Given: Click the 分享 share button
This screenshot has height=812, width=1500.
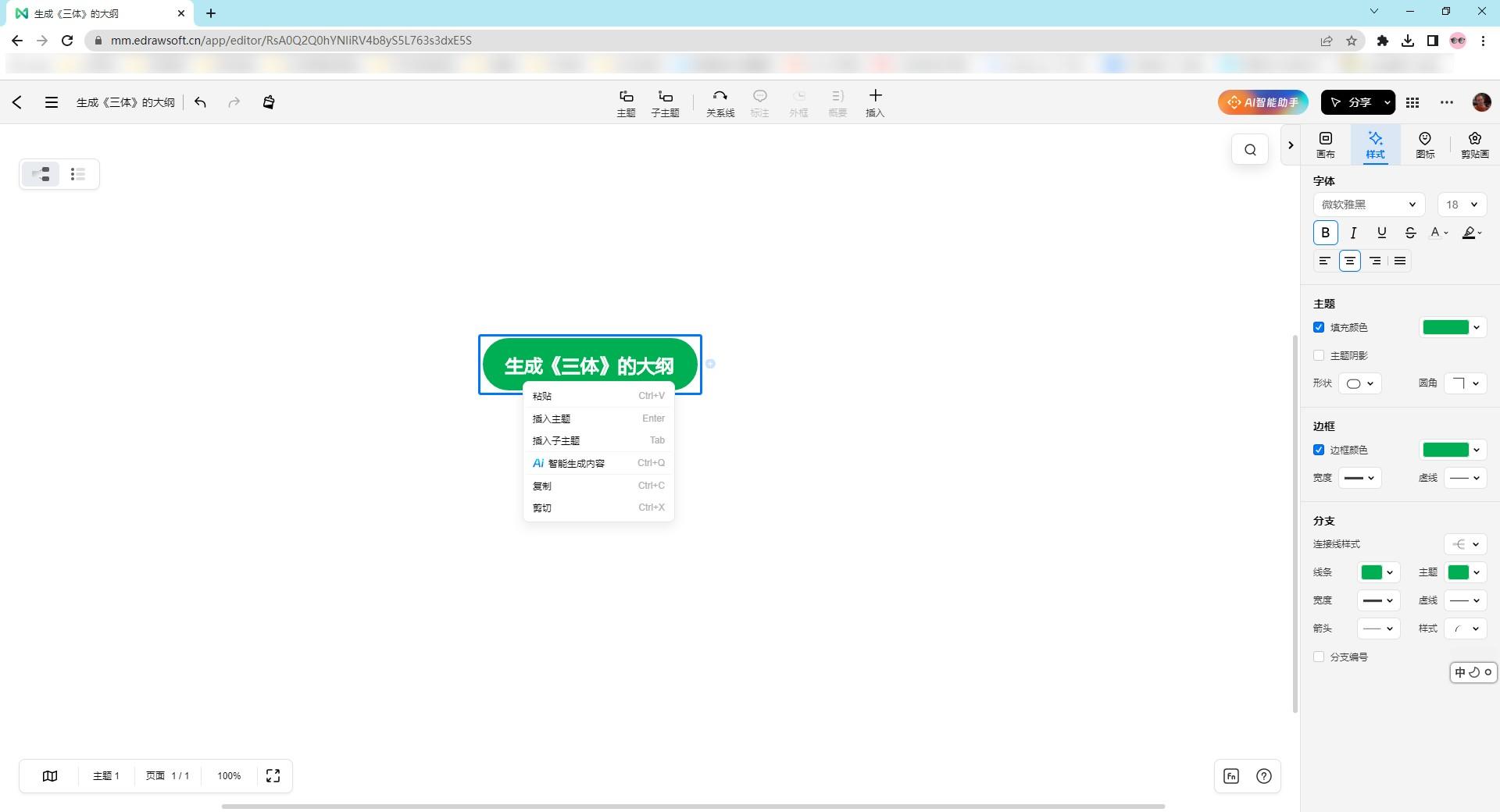Looking at the screenshot, I should click(1351, 102).
